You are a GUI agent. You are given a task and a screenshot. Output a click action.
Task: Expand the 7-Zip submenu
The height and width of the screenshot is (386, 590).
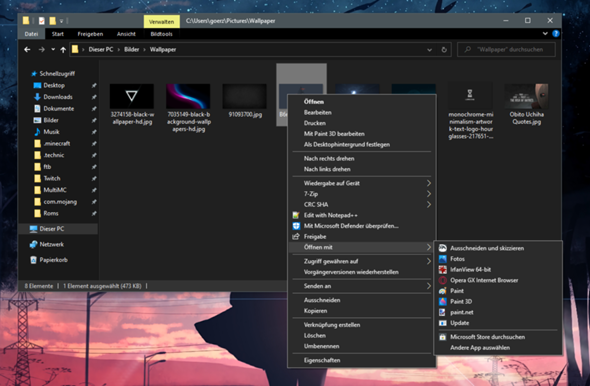(362, 194)
